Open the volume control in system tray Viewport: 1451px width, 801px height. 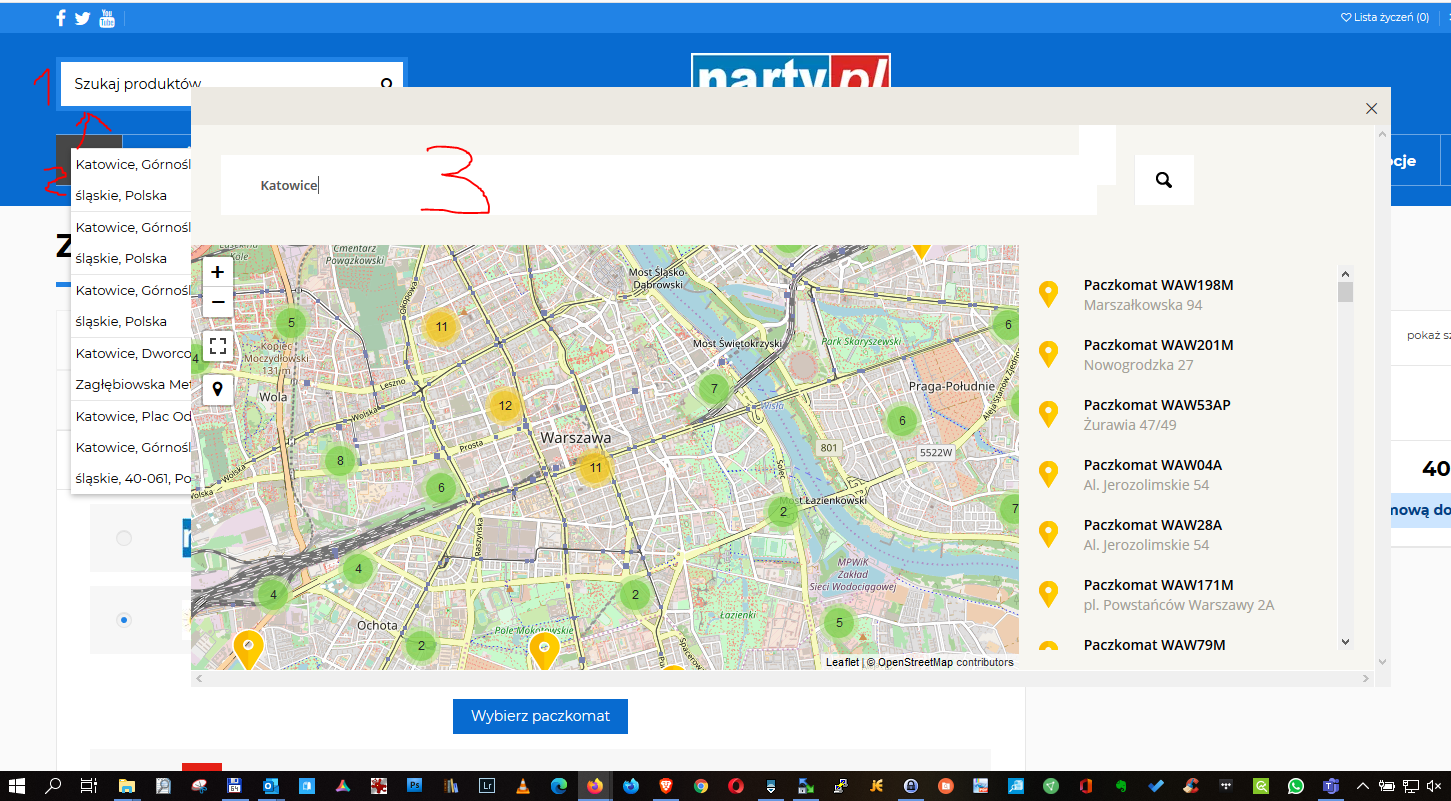1433,786
